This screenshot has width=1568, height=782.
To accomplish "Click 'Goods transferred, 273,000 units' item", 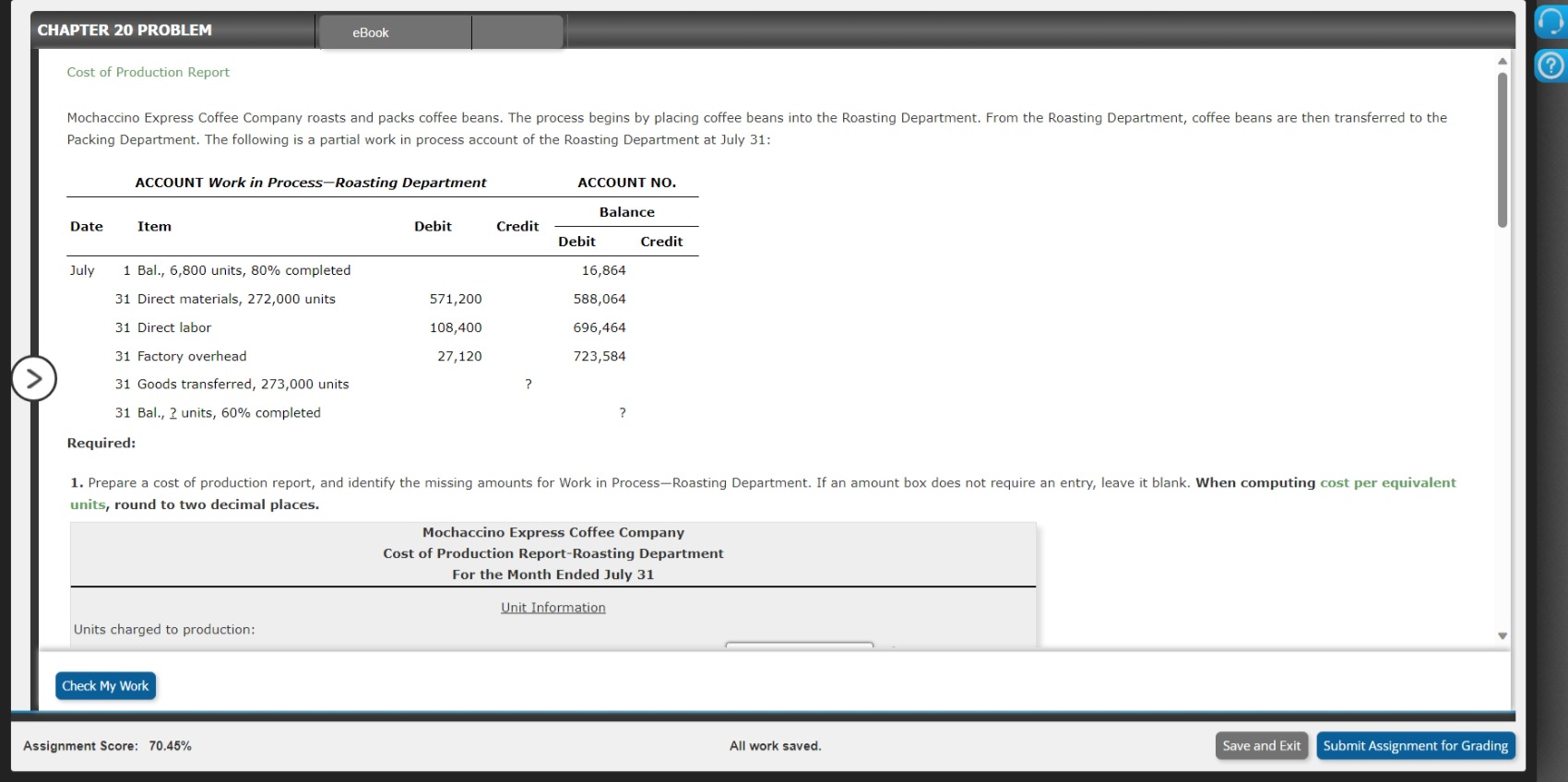I will [x=243, y=384].
